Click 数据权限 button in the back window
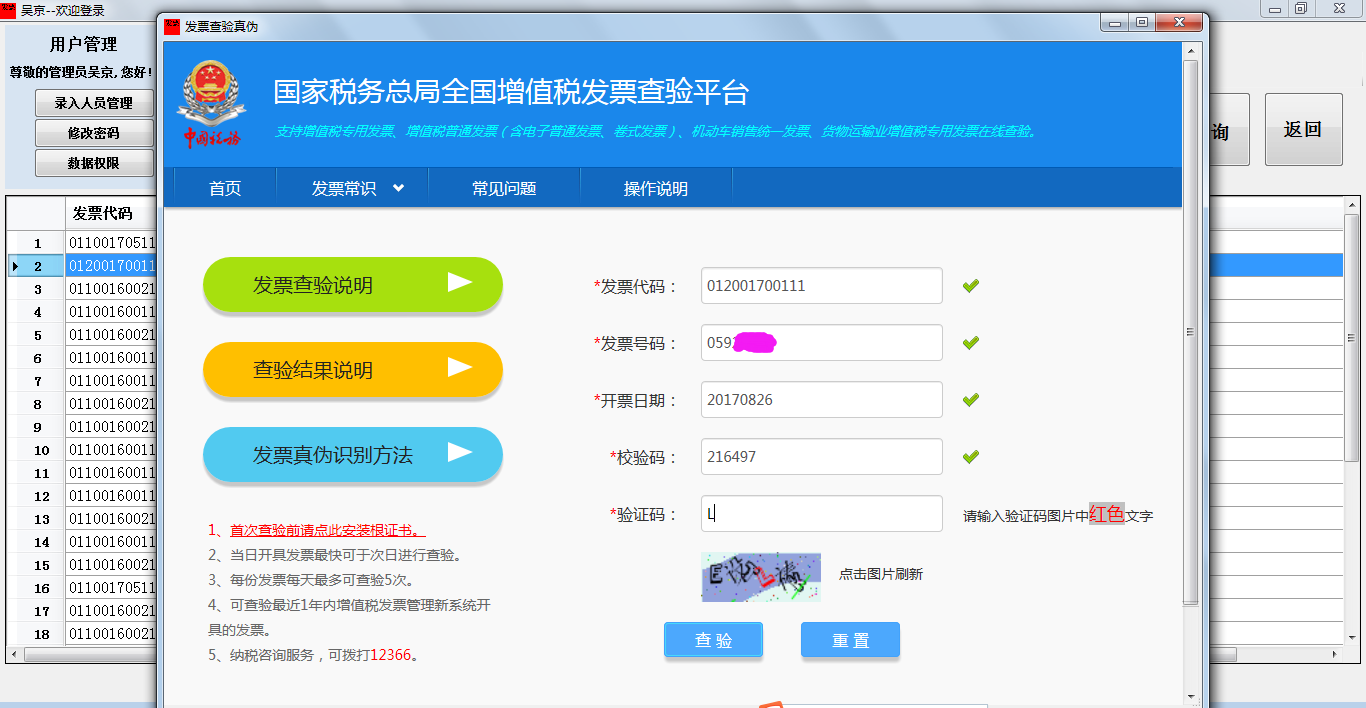 coord(94,163)
